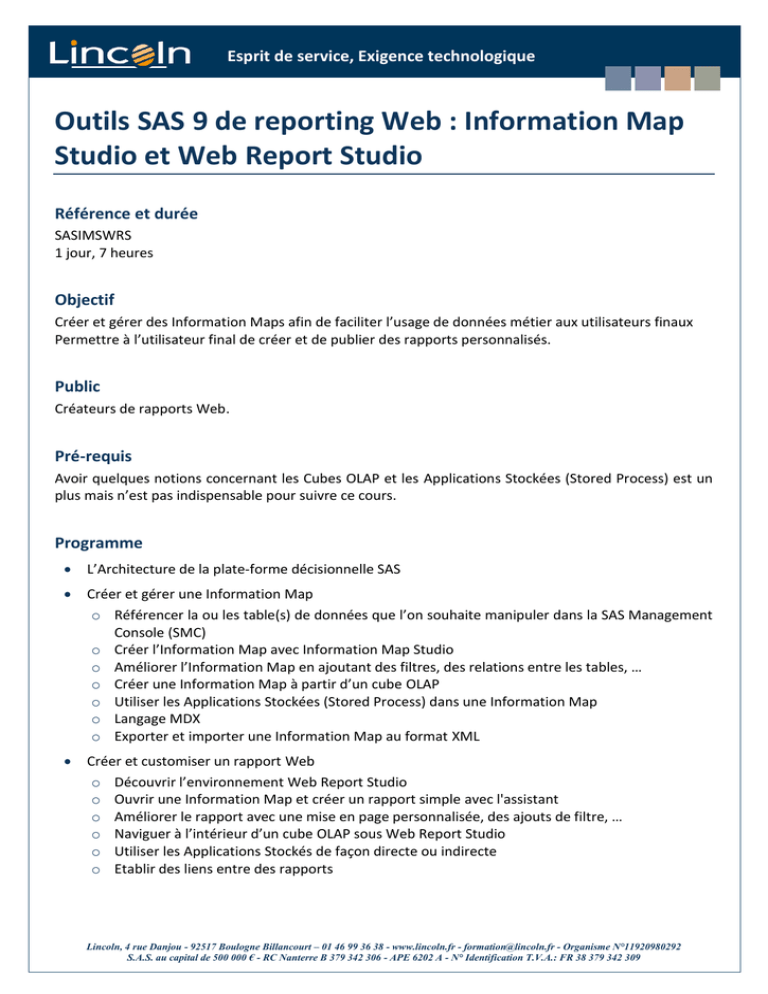Click the blue-grey square in the header
This screenshot has height=994, width=768.
point(618,79)
